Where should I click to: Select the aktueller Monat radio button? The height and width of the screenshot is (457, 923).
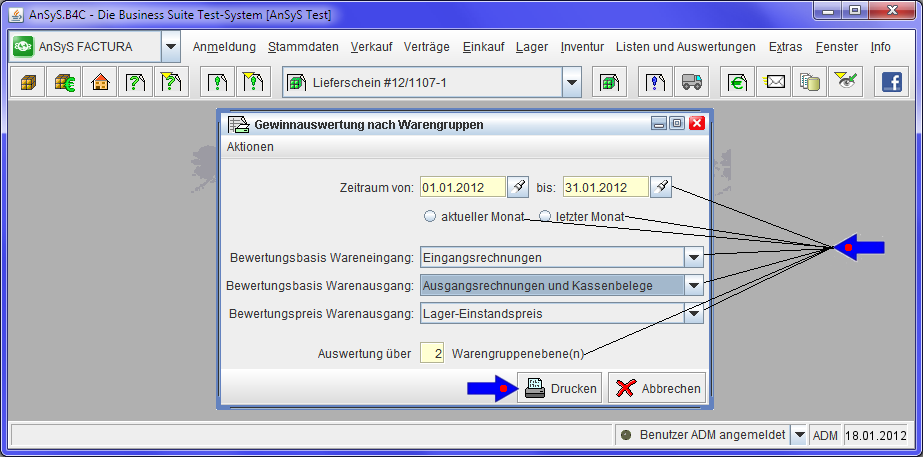click(431, 217)
